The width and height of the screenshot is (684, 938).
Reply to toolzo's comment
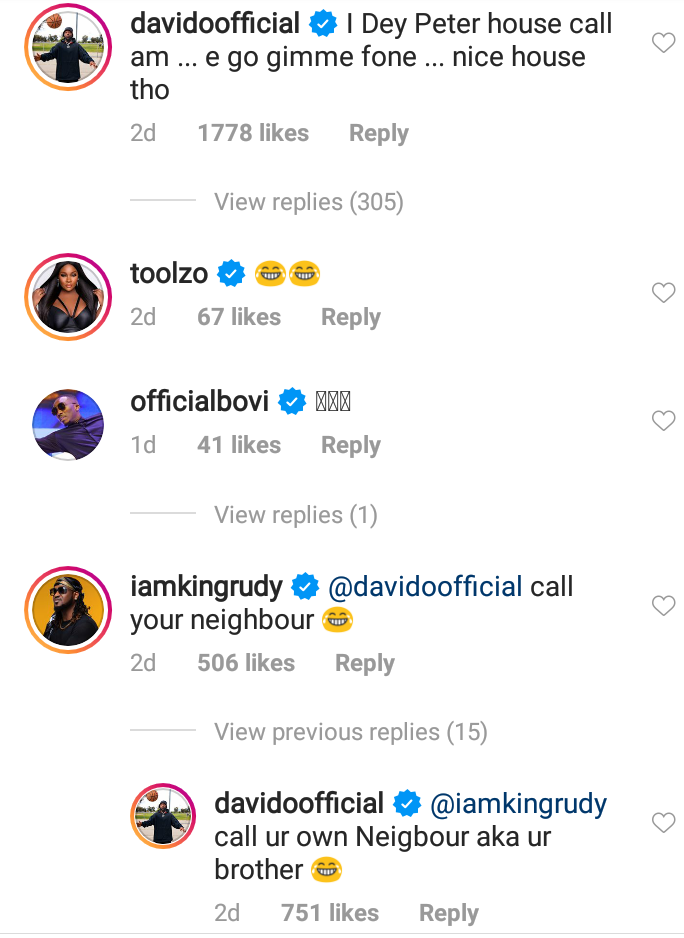[x=350, y=317]
